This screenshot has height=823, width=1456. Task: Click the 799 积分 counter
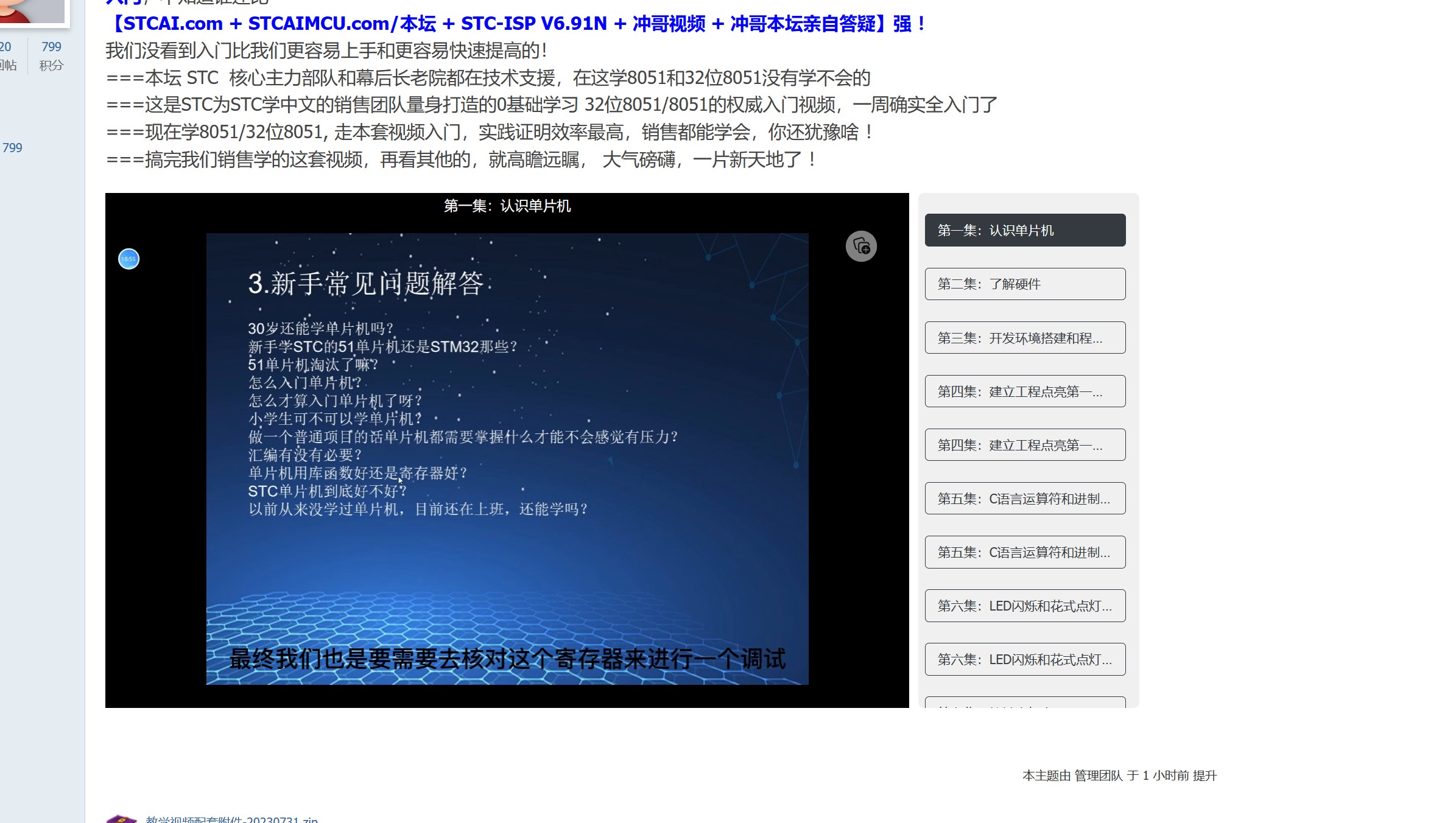click(x=51, y=55)
